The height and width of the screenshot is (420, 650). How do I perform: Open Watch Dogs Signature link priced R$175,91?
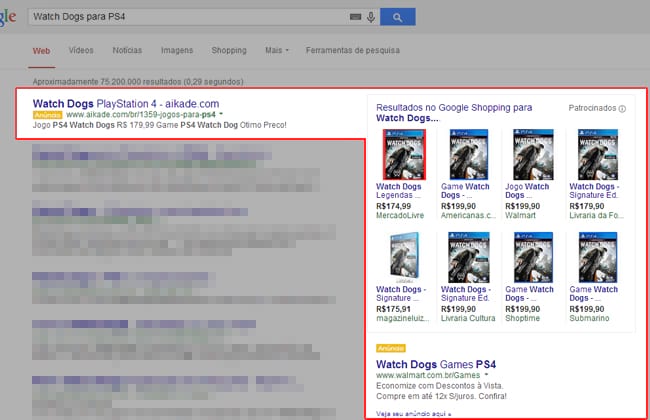tap(401, 294)
